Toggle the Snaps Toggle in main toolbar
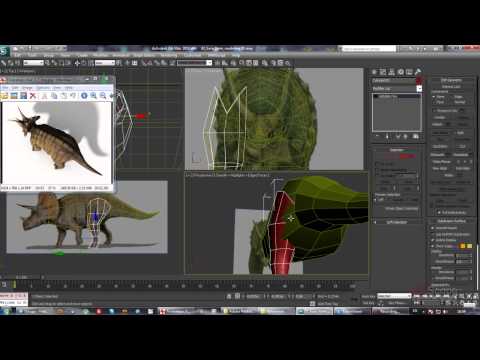 144,63
